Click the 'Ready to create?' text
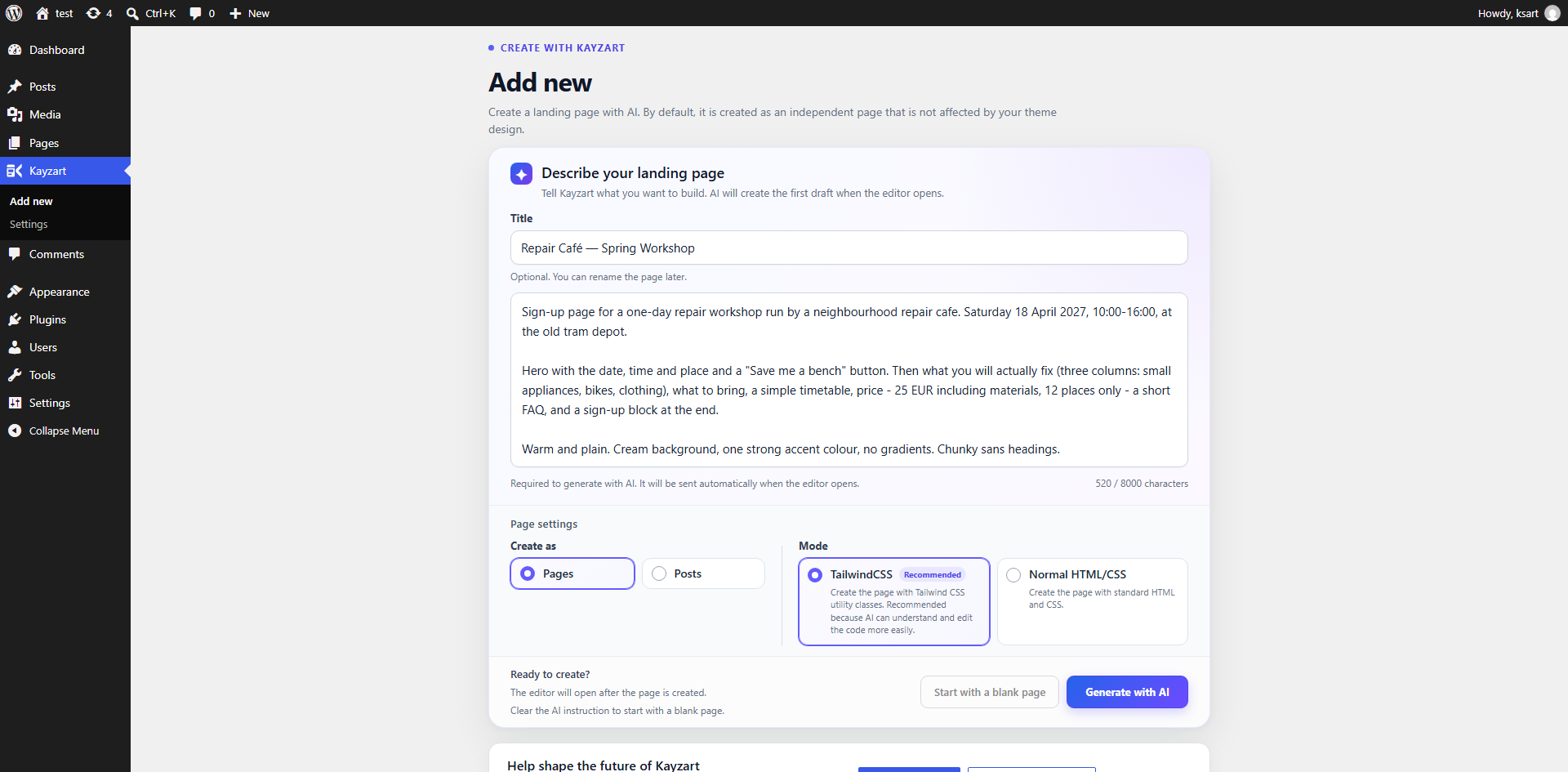The height and width of the screenshot is (772, 1568). [x=550, y=675]
